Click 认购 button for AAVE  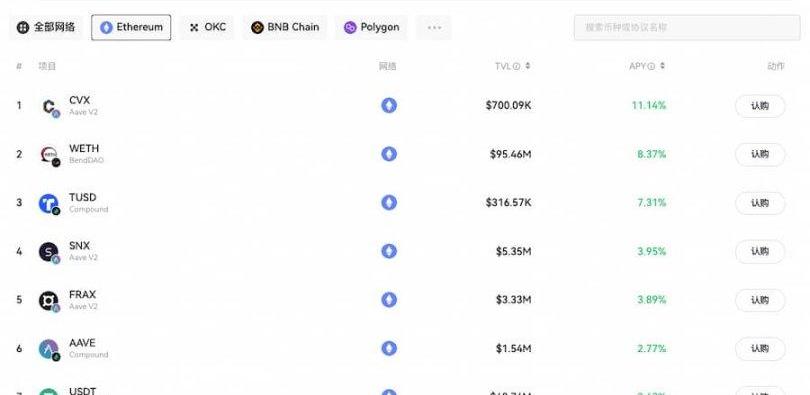click(x=760, y=349)
